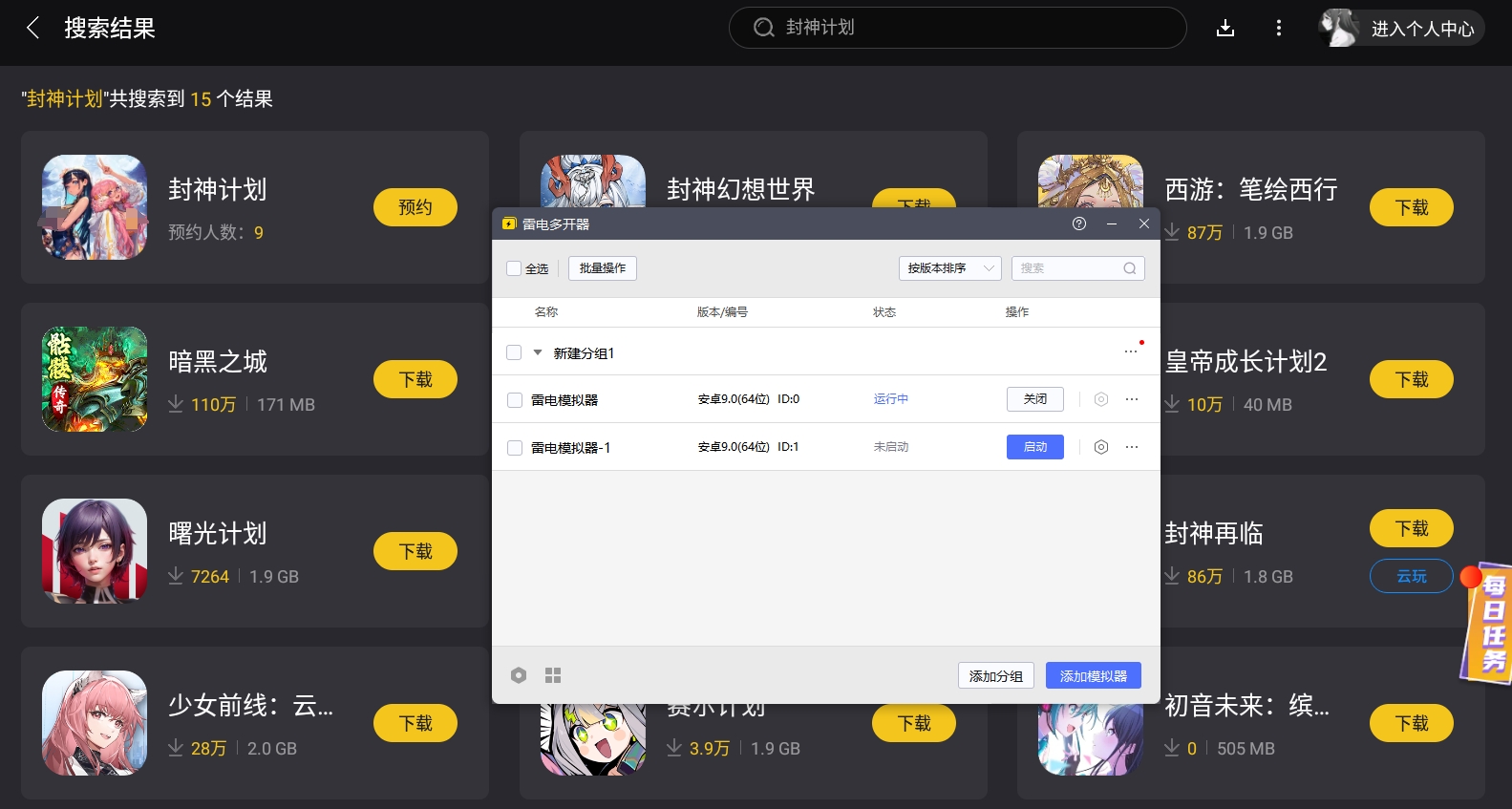The width and height of the screenshot is (1512, 809).
Task: Click 启动 for 雷电模拟器-1
Action: point(1035,447)
